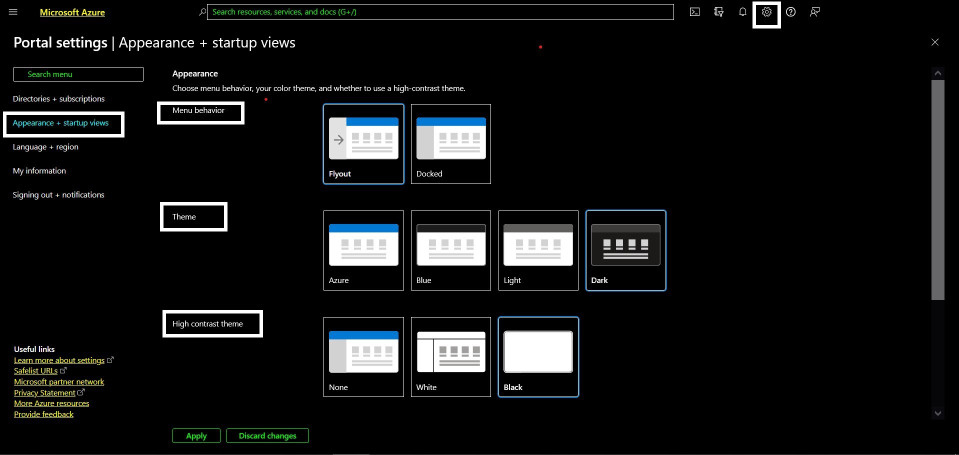The image size is (959, 455).
Task: Click the Feedback icon in header
Action: 815,12
